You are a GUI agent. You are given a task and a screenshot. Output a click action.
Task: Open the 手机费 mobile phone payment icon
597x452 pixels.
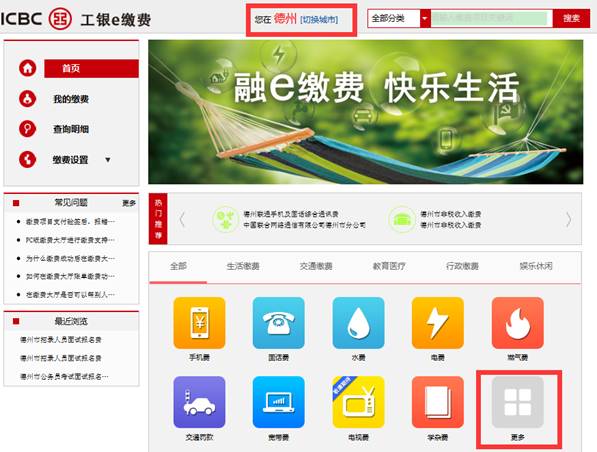point(199,323)
